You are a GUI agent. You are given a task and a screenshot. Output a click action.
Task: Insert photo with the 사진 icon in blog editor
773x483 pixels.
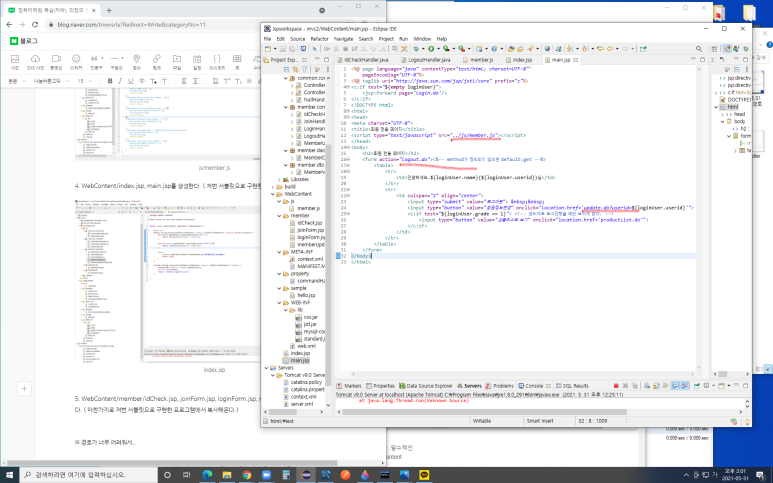[x=15, y=62]
